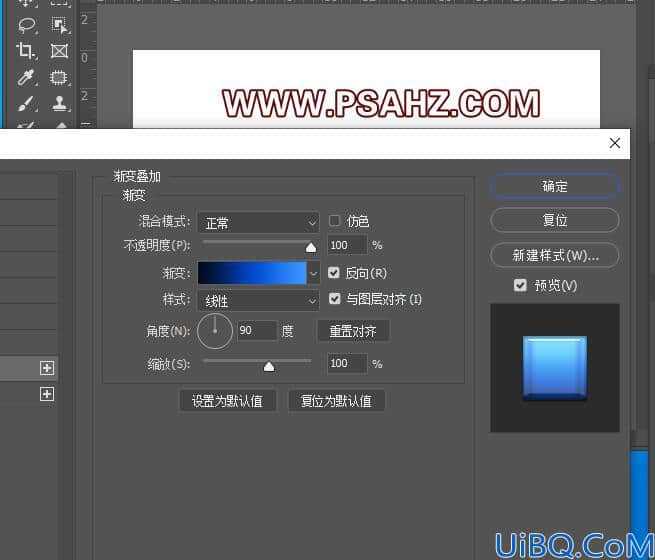Screen dimensions: 655x560
Task: Select the Spot Healing tool
Action: [x=59, y=78]
